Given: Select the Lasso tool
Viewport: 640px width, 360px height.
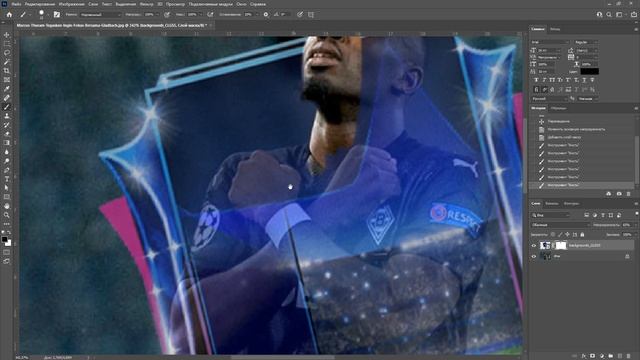Looking at the screenshot, I should coord(7,53).
